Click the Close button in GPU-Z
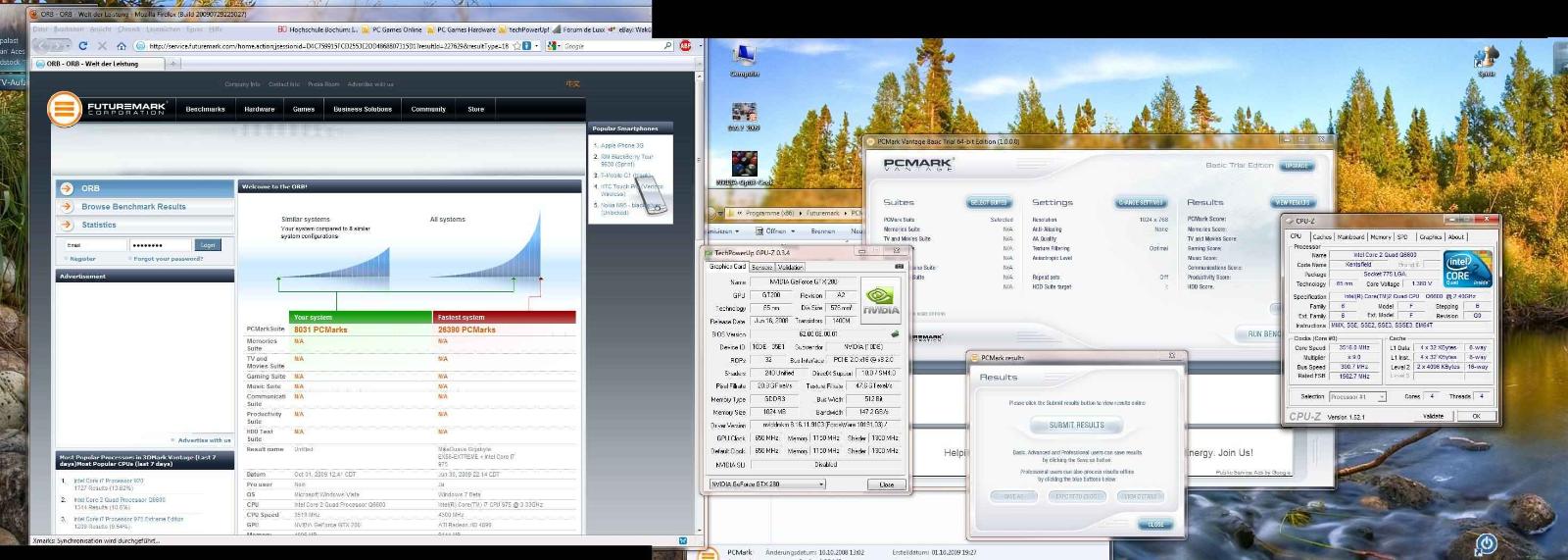The width and height of the screenshot is (1568, 560). 886,484
